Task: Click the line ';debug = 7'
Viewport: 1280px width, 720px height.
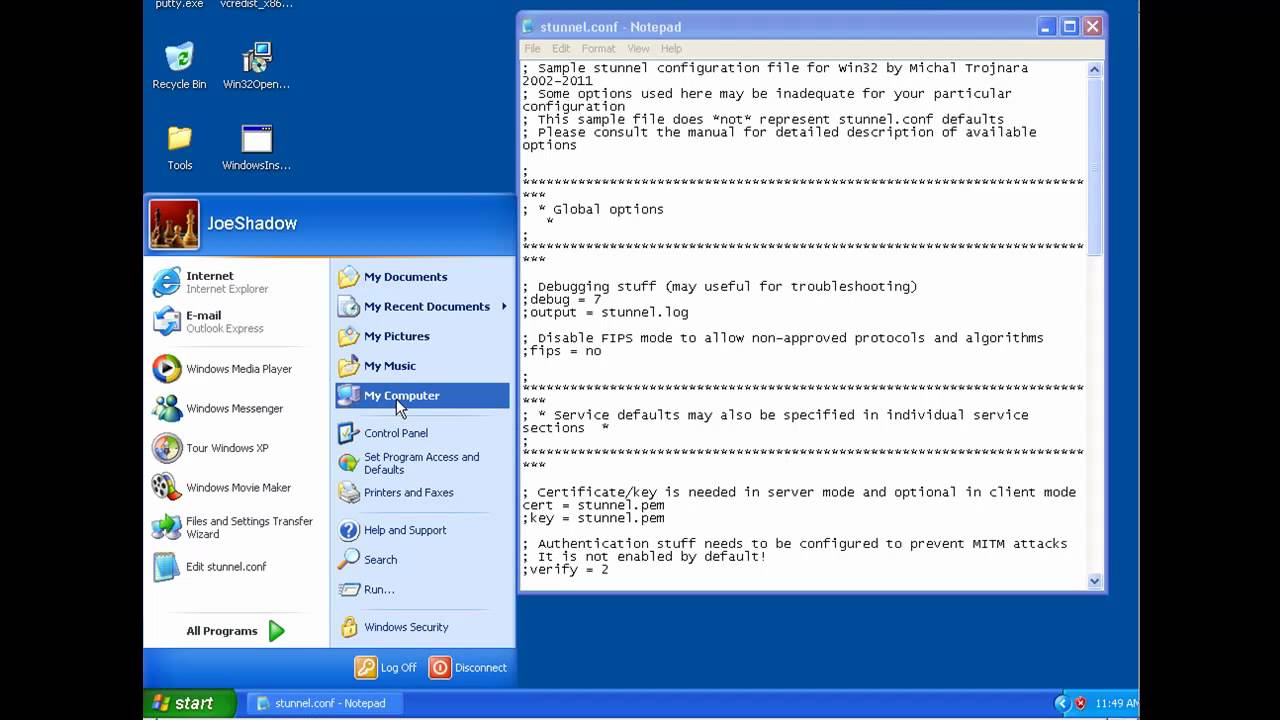Action: click(x=561, y=299)
